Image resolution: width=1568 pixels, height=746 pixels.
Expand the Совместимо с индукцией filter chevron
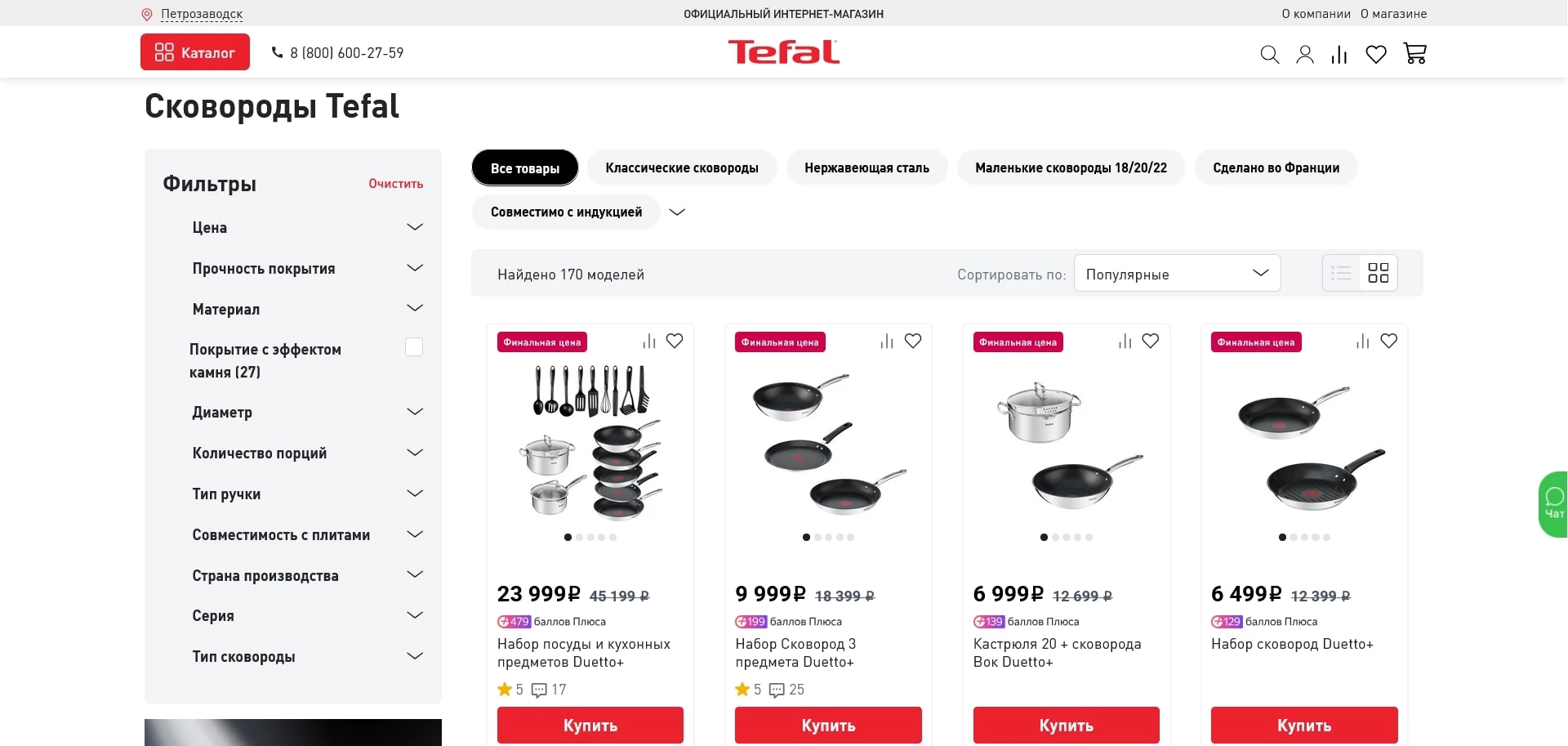click(677, 212)
